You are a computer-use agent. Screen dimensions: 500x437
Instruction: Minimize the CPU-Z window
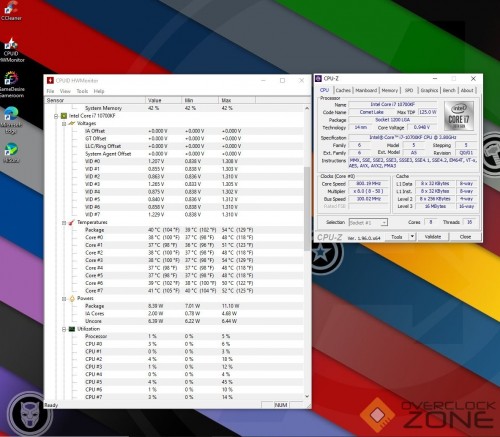click(x=435, y=79)
